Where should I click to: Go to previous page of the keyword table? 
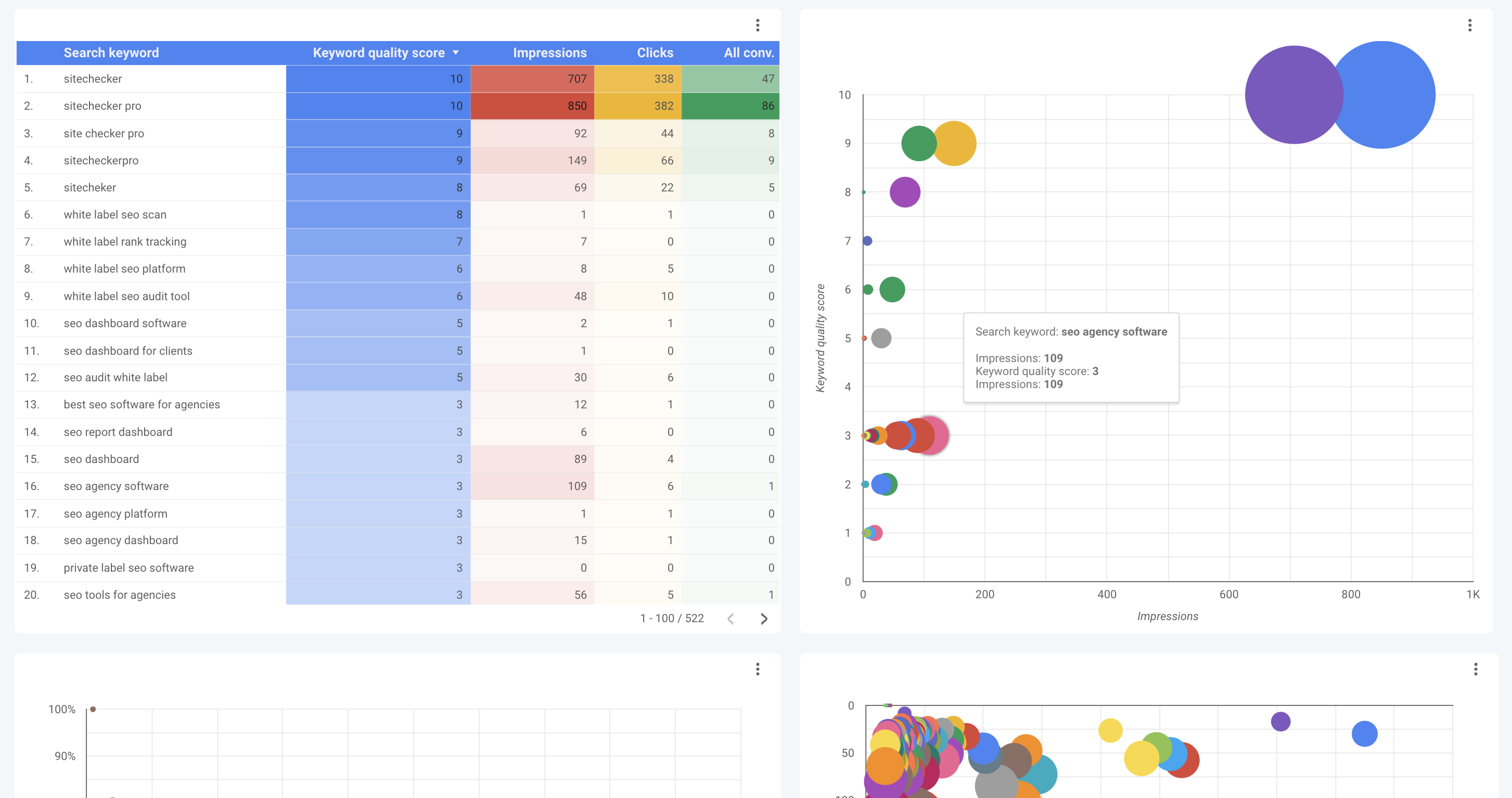click(x=731, y=619)
